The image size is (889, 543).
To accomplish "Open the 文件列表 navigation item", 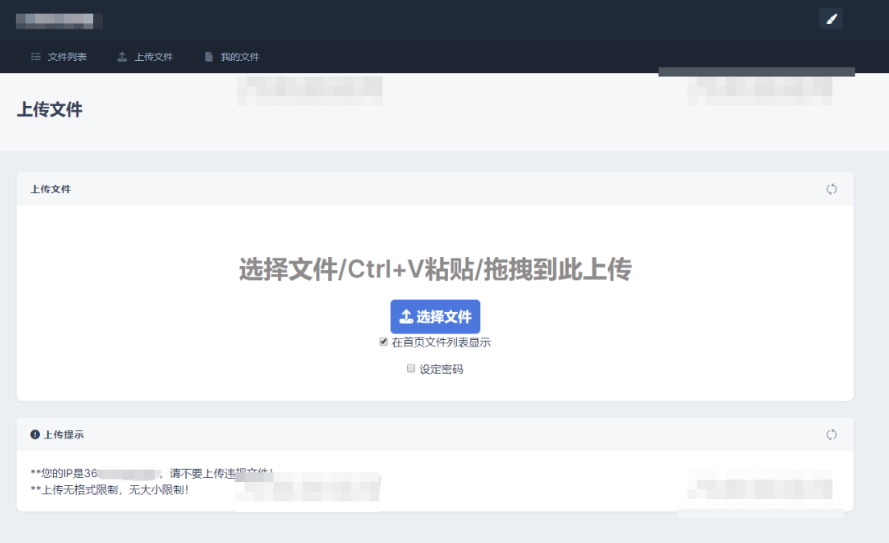I will click(67, 57).
